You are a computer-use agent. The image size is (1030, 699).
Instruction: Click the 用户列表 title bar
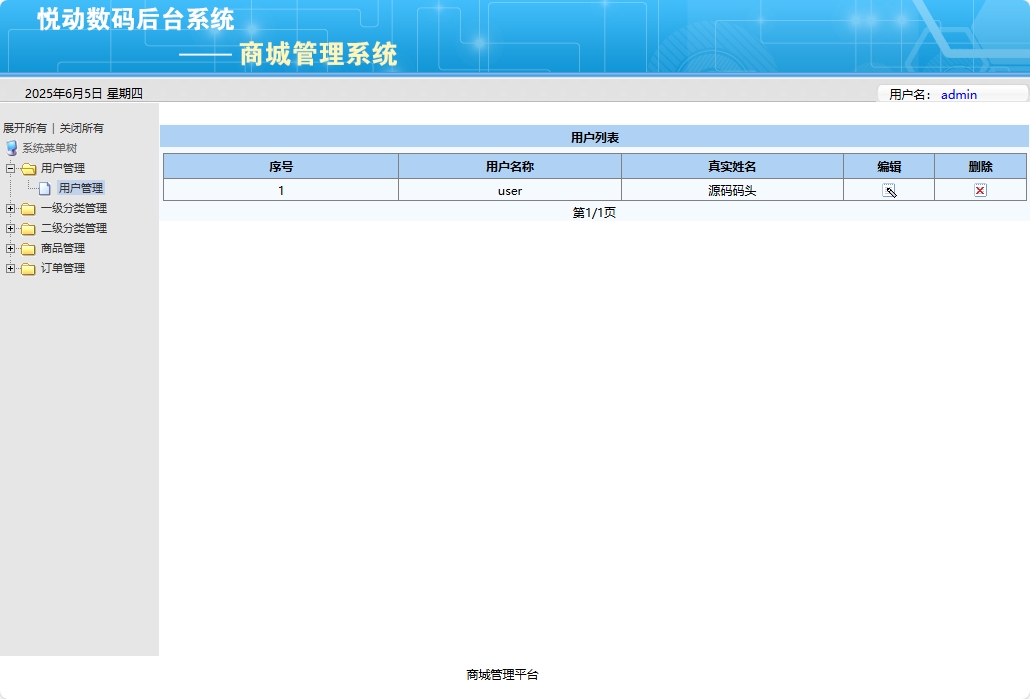596,136
